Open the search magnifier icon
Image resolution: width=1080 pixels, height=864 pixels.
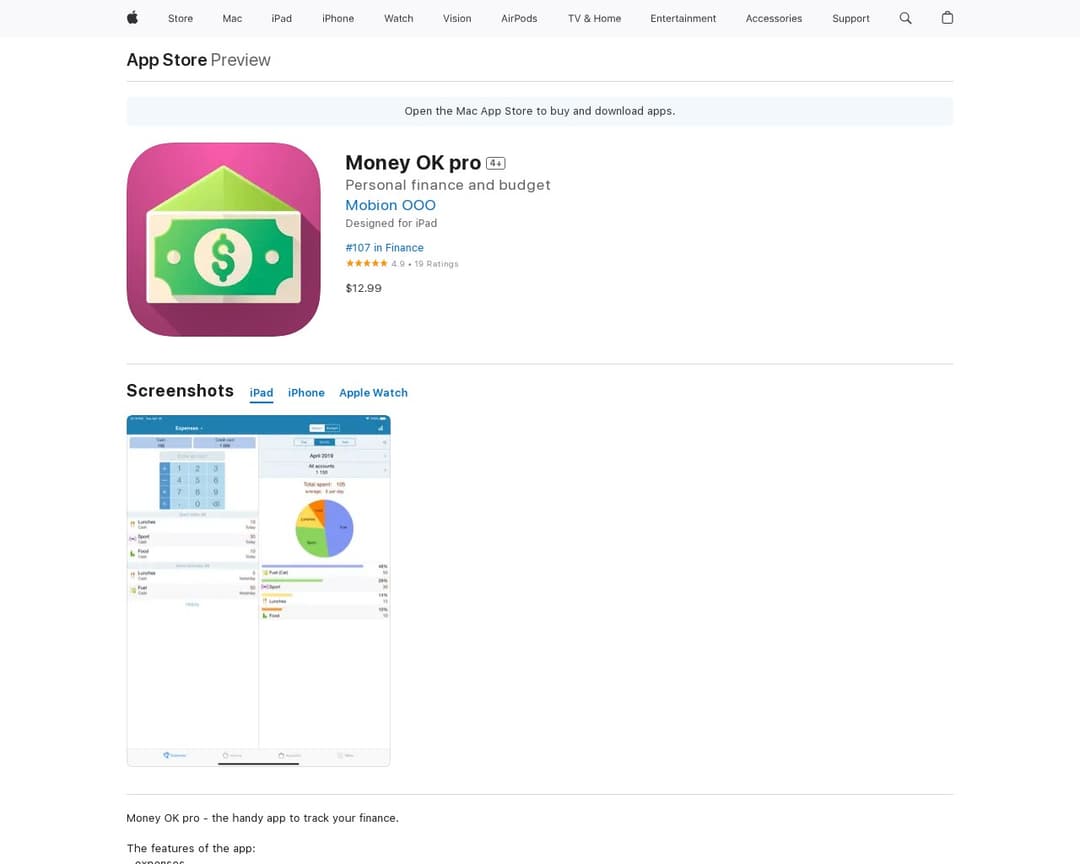[x=905, y=18]
